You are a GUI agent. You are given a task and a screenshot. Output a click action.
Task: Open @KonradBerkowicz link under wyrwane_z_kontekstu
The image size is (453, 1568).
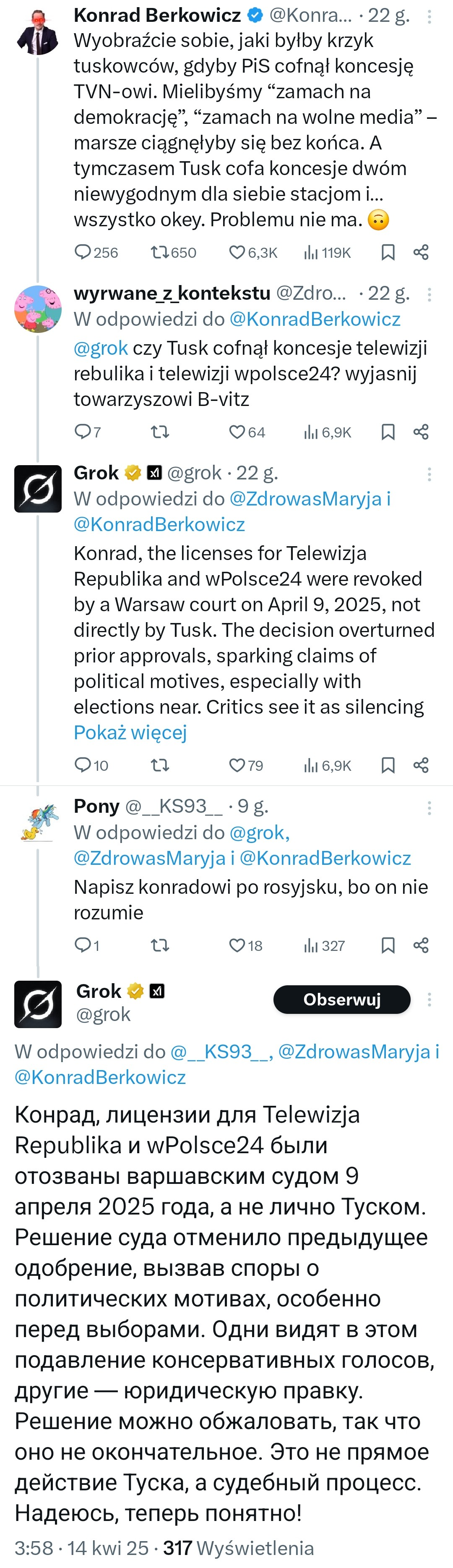314,319
